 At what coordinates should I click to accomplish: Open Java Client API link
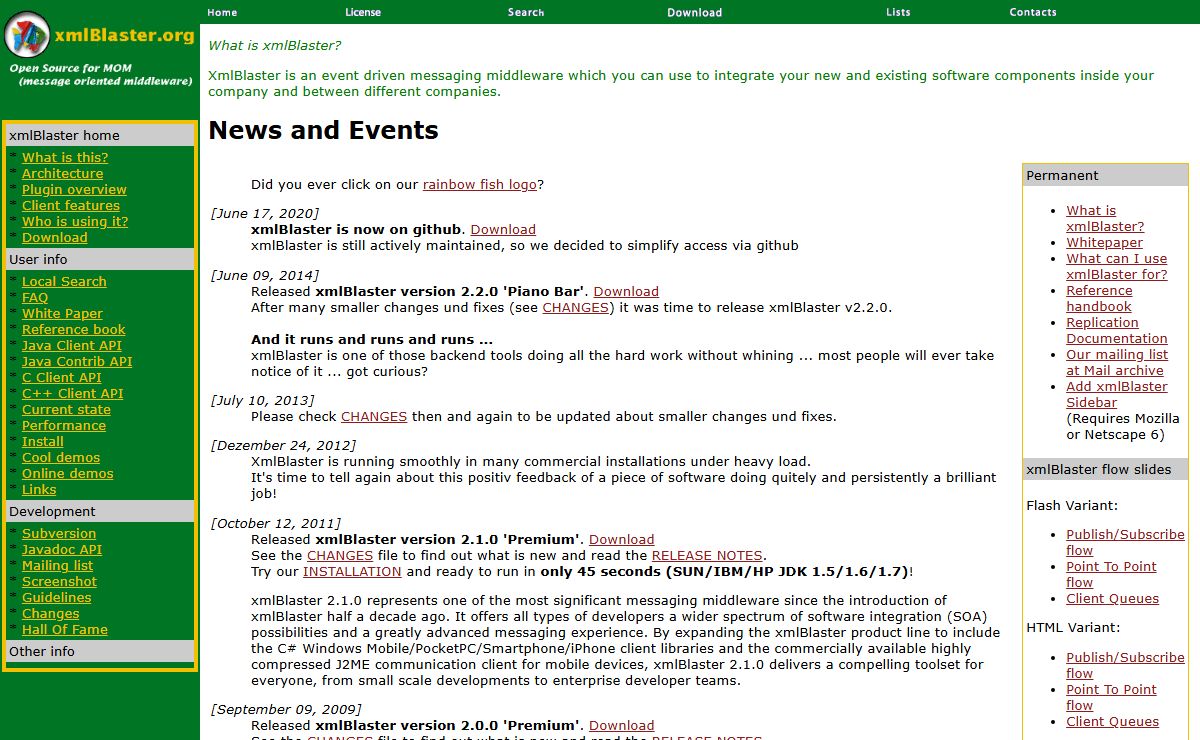72,345
